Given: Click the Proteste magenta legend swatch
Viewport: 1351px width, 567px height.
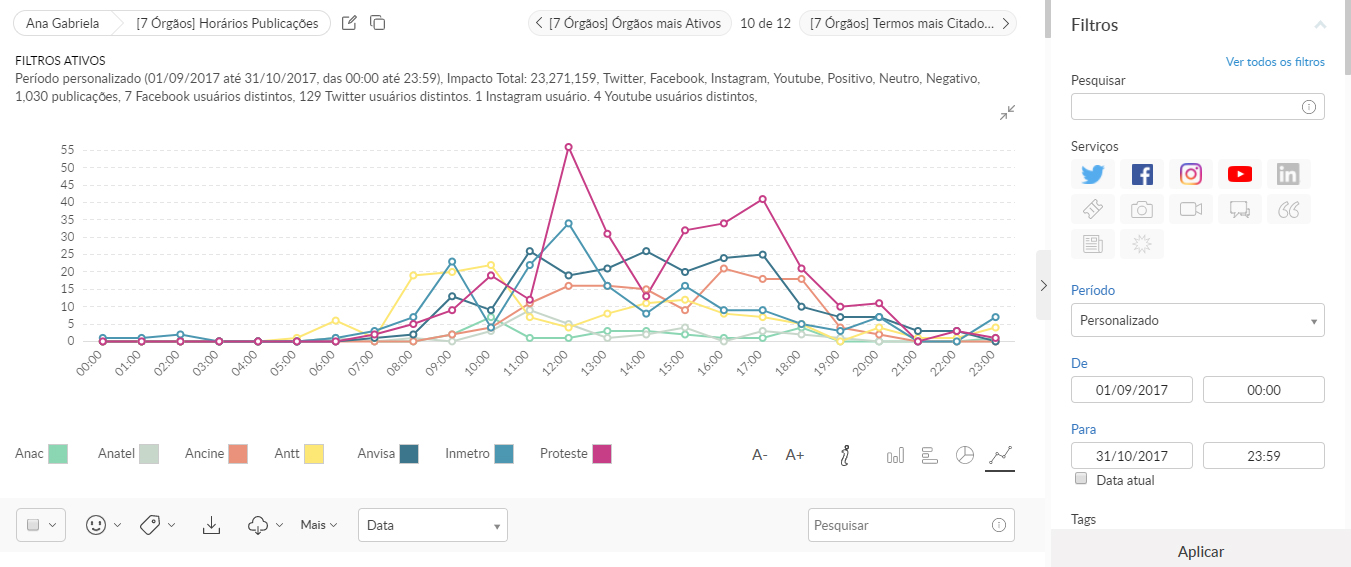Looking at the screenshot, I should tap(602, 454).
